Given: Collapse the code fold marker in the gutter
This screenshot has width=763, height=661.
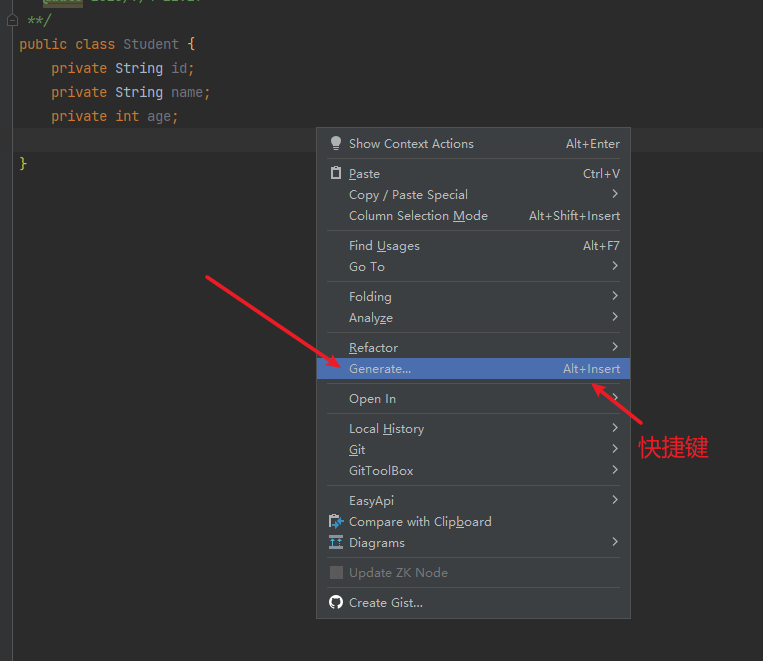Looking at the screenshot, I should coord(12,20).
